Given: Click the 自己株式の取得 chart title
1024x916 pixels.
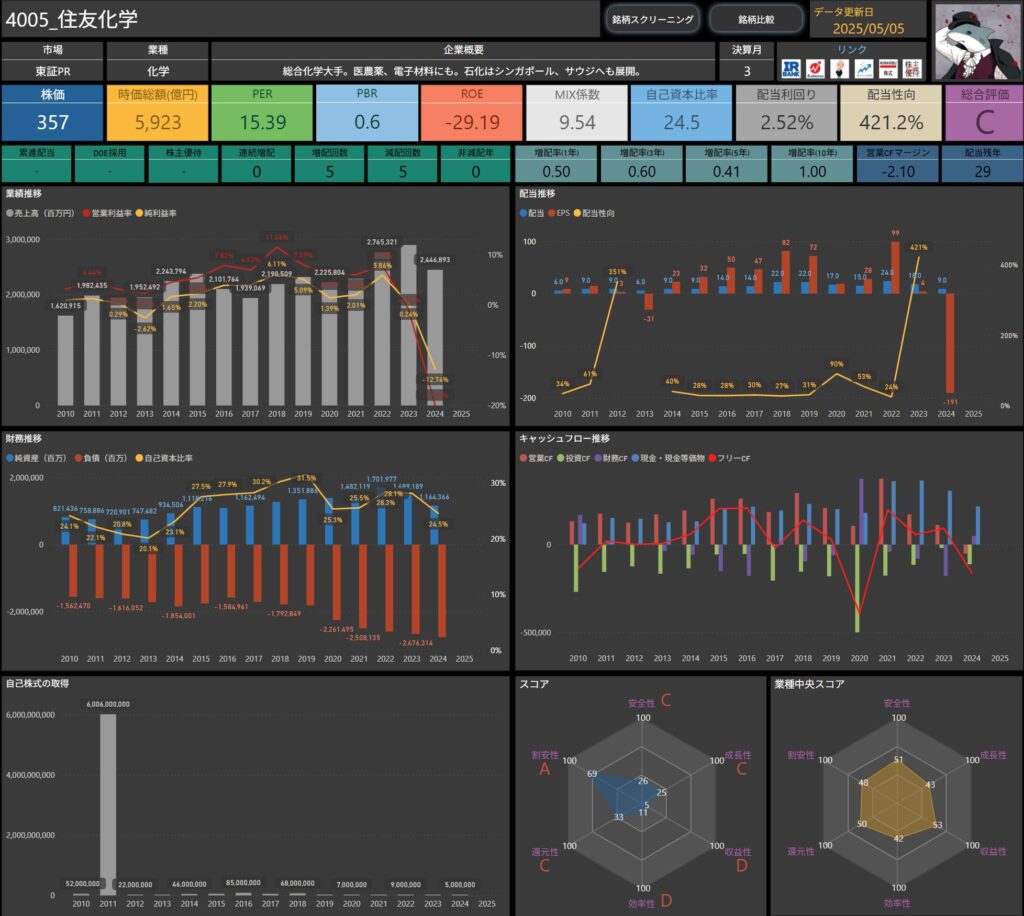Looking at the screenshot, I should [x=37, y=684].
